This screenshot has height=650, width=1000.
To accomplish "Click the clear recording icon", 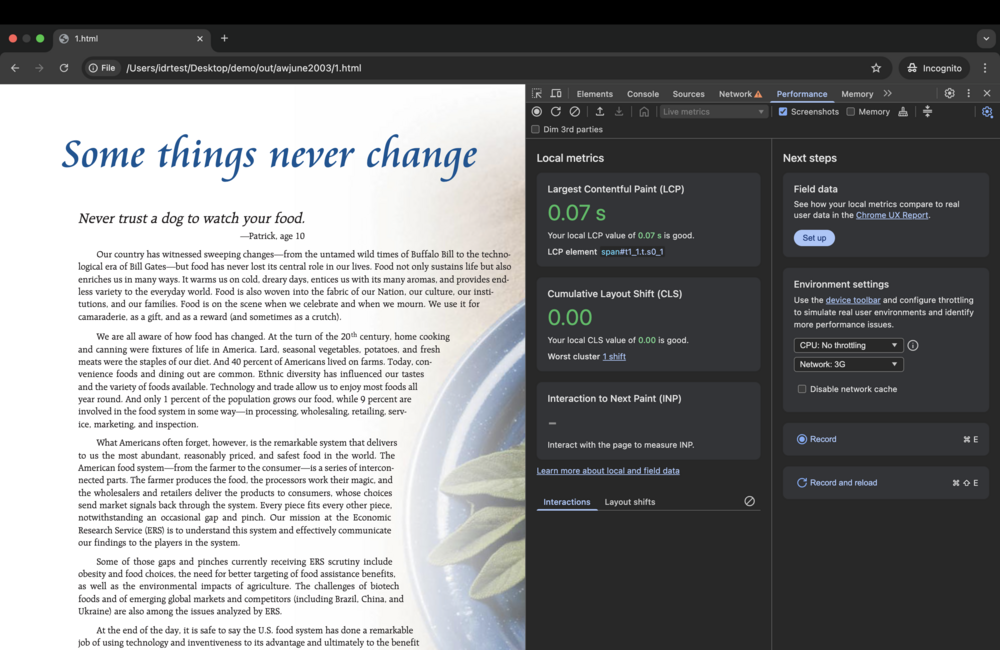I will click(574, 112).
